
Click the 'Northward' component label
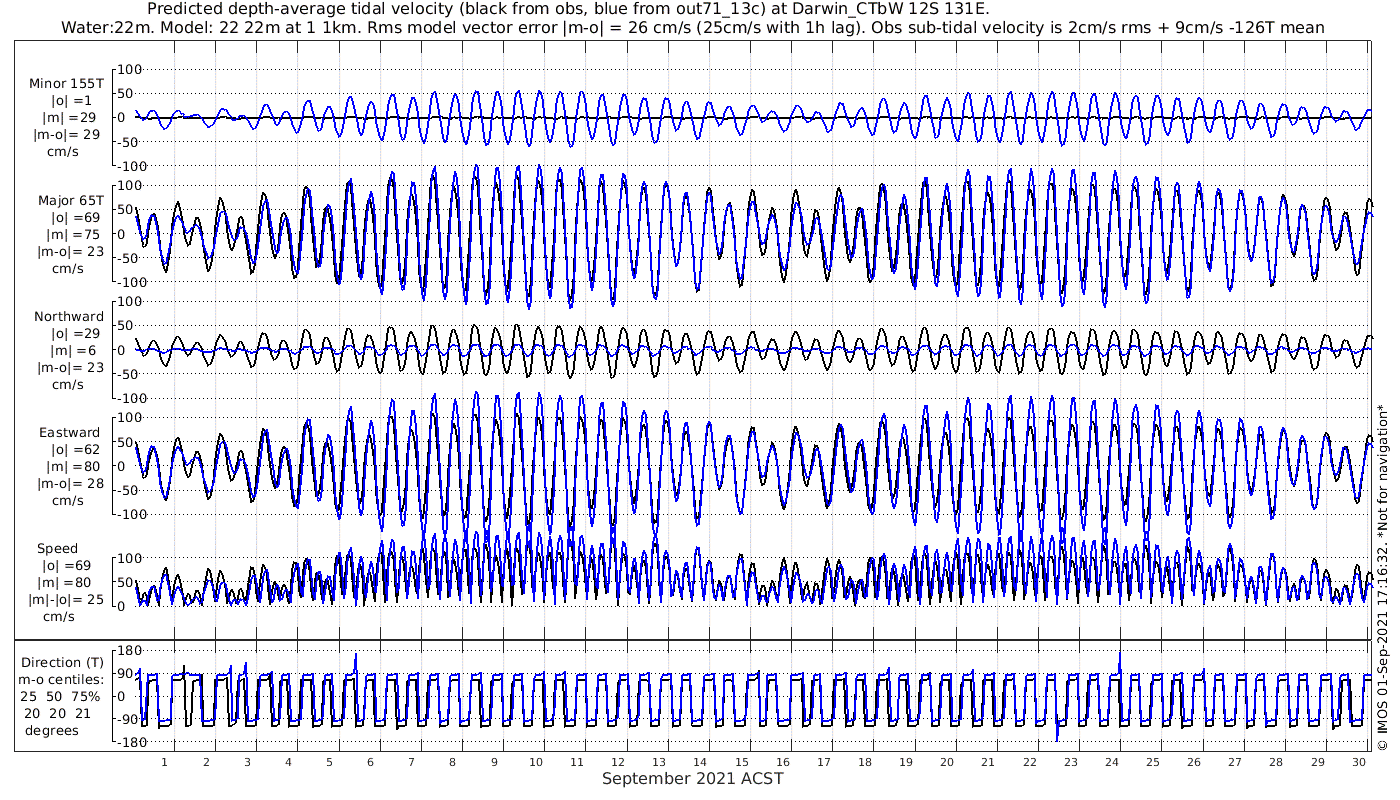(68, 316)
